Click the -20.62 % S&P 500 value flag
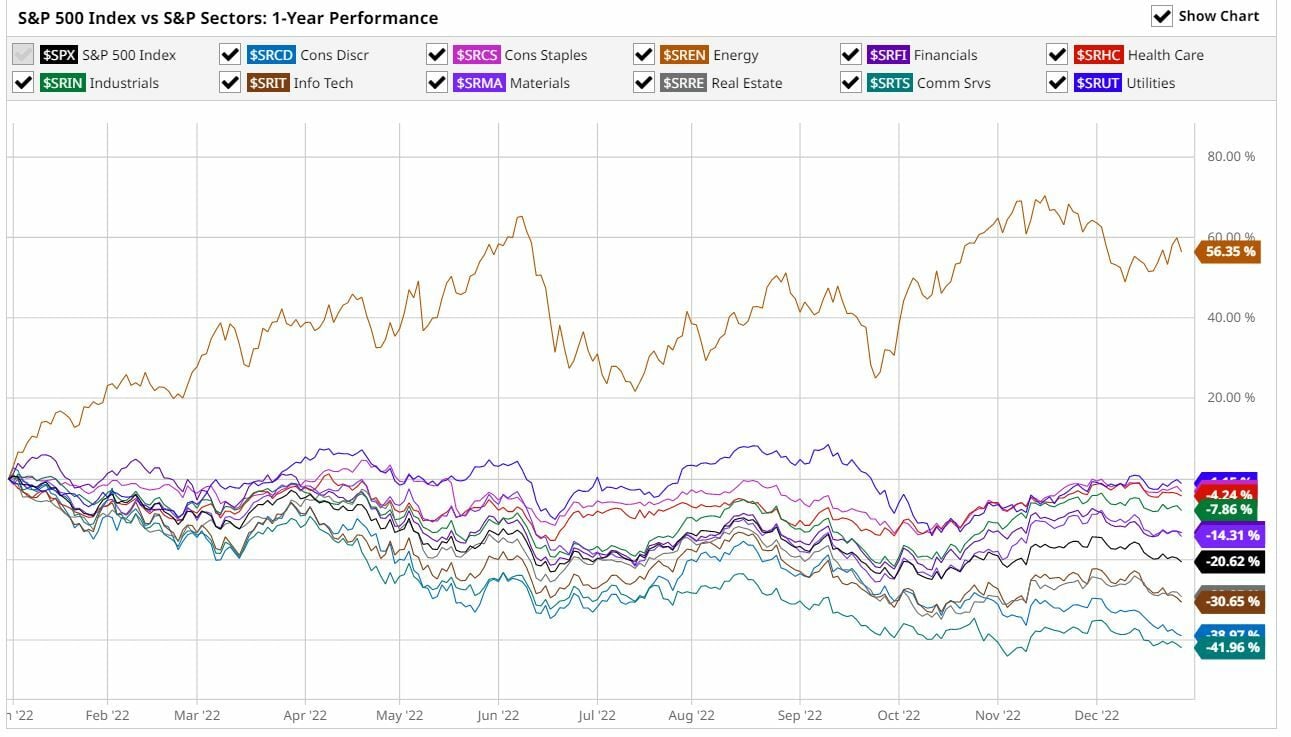 (x=1232, y=561)
